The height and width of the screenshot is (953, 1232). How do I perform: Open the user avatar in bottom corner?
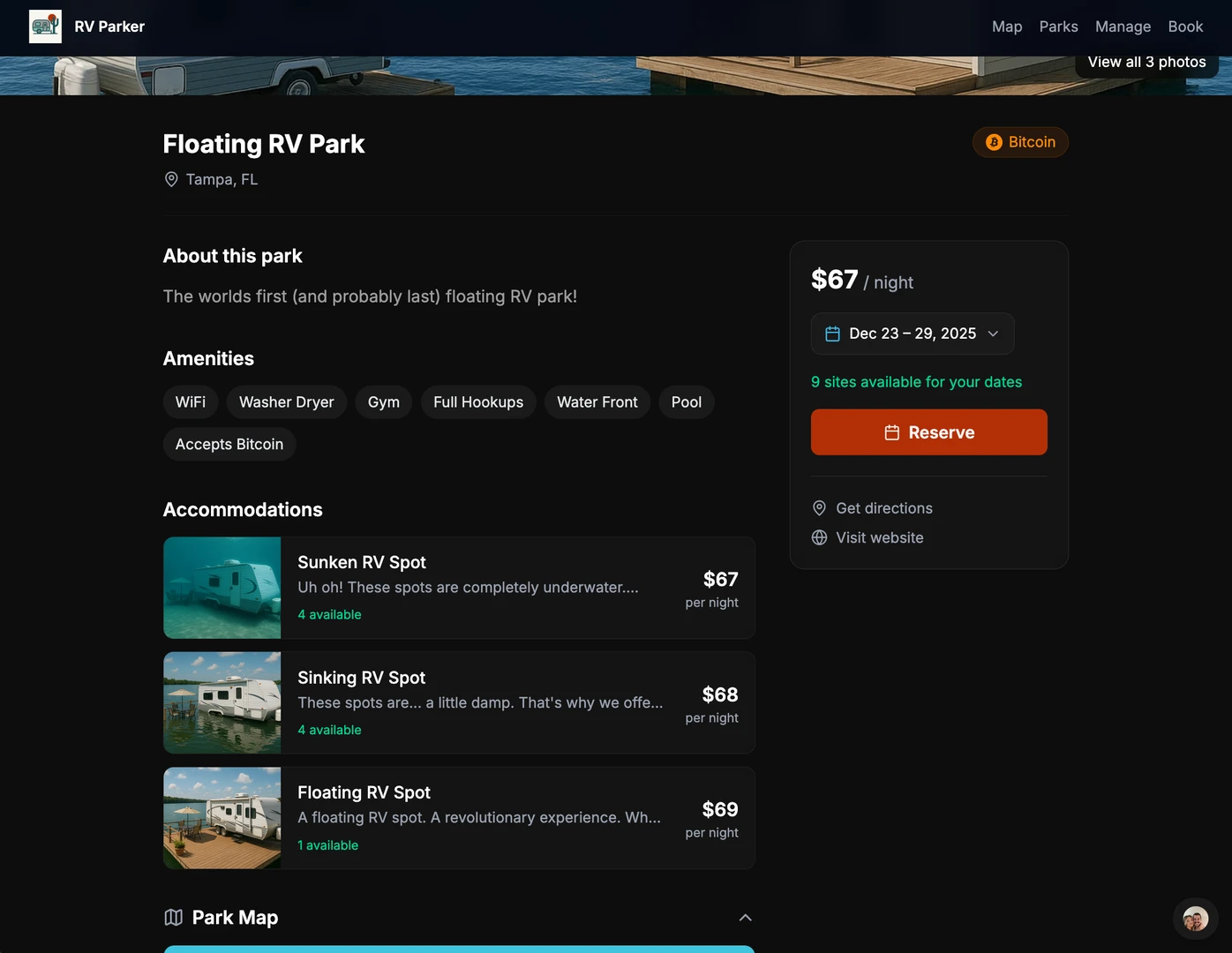click(1195, 919)
